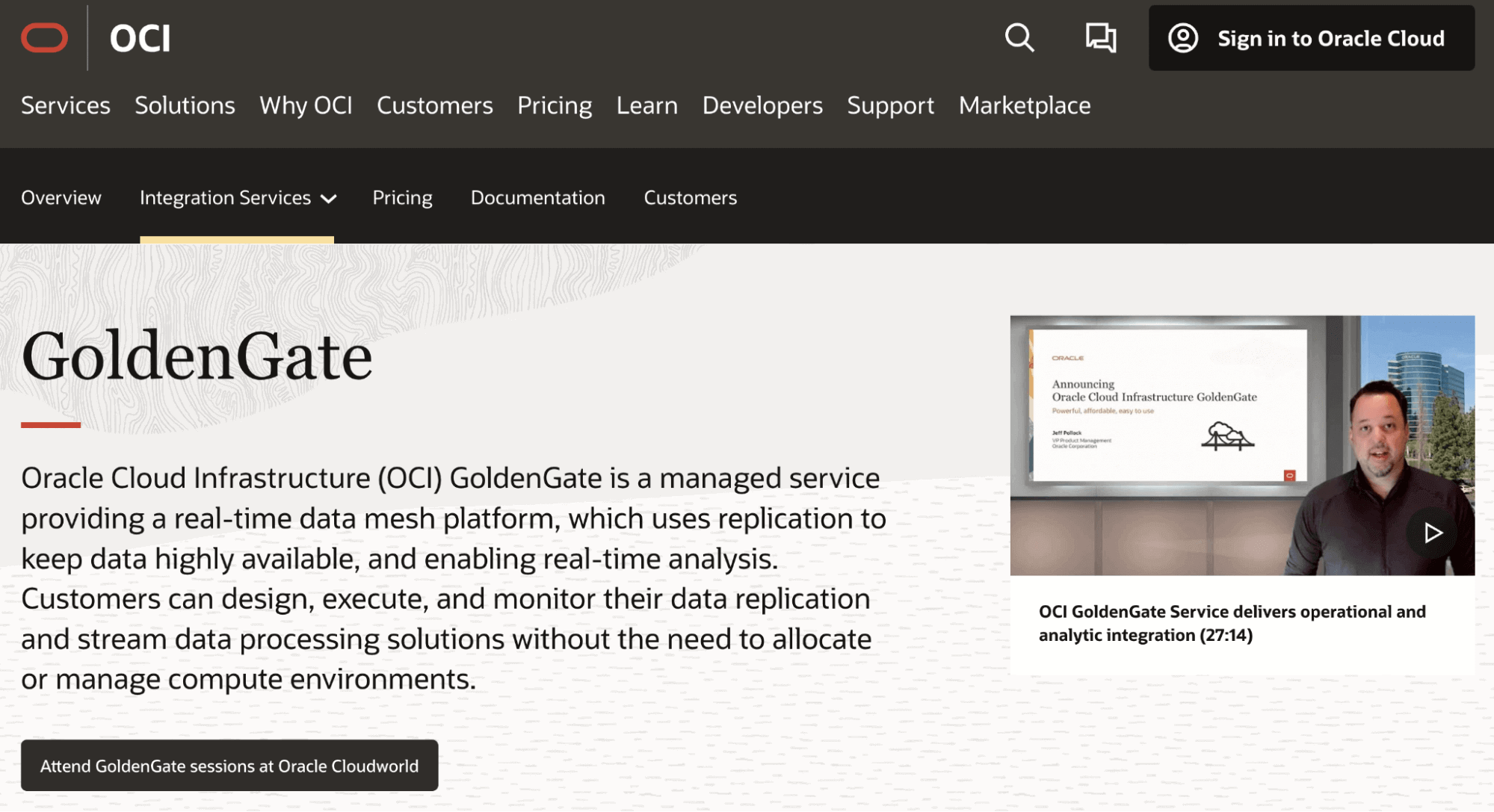Open the OCI GoldenGate Service video link
This screenshot has height=812, width=1494.
pos(1232,624)
